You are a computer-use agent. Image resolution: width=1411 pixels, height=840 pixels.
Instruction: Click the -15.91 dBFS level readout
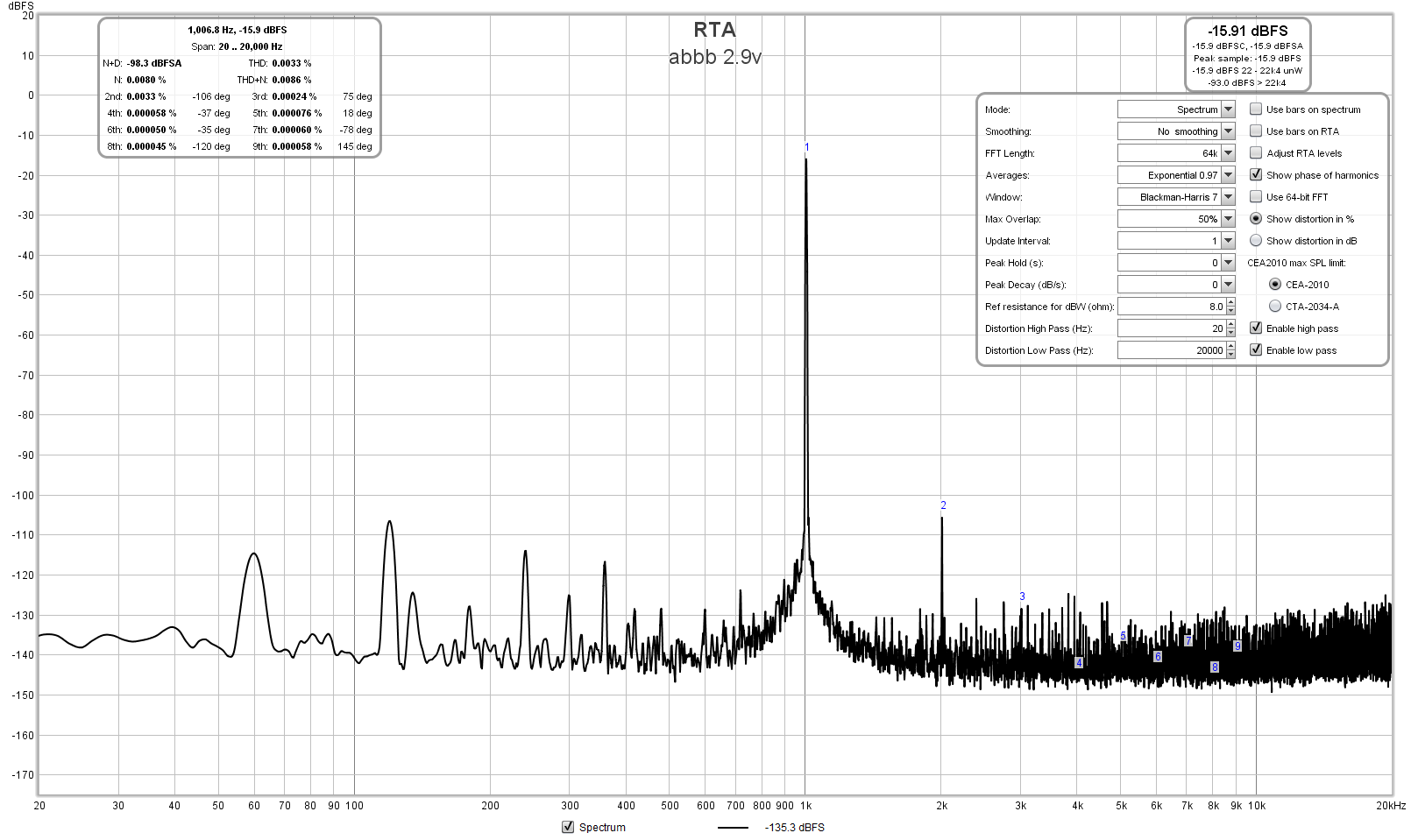click(x=1248, y=31)
